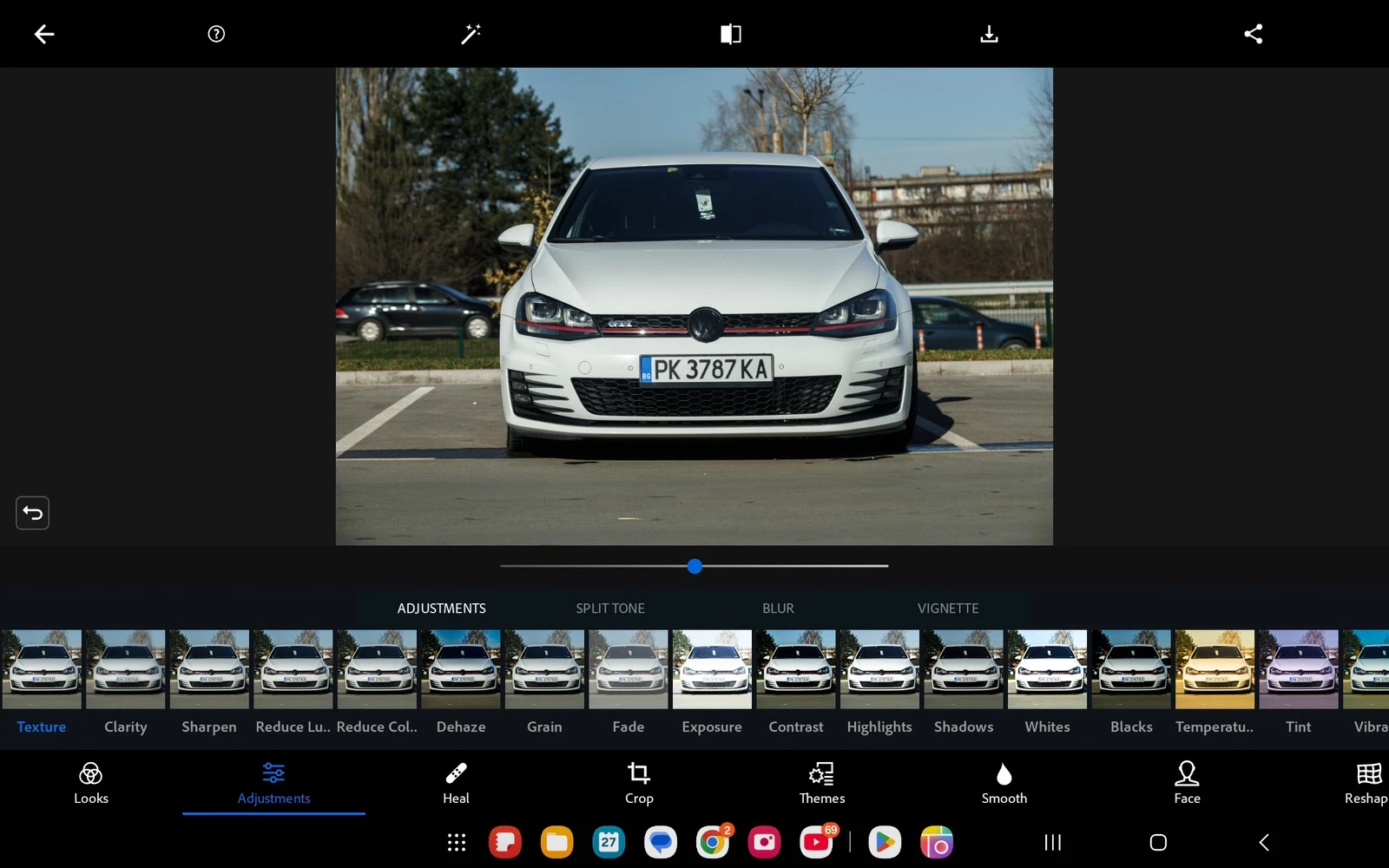Click the blue adjustment slider handle

pyautogui.click(x=694, y=566)
